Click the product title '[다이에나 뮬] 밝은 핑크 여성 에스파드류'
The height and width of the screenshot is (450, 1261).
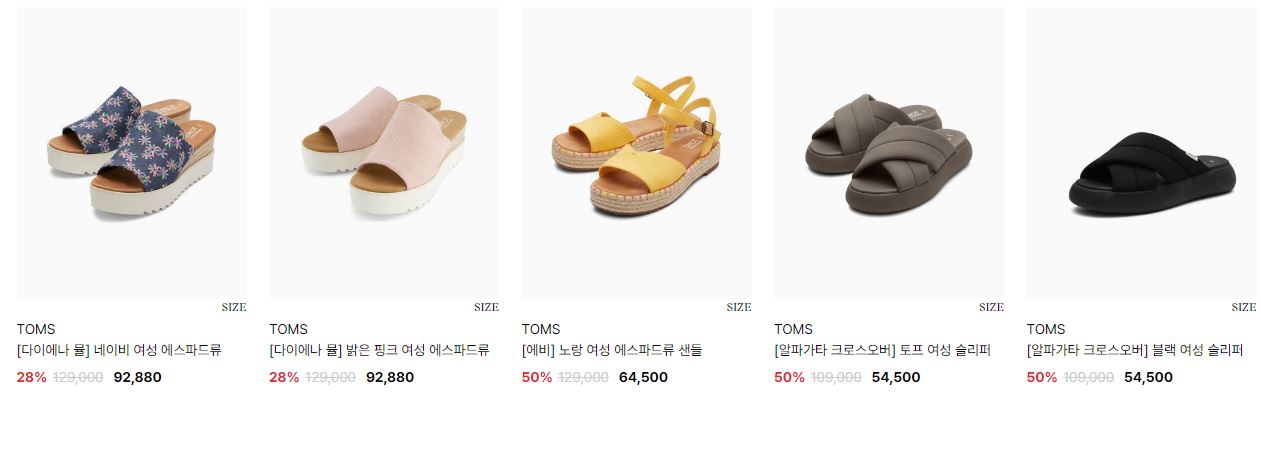pyautogui.click(x=379, y=351)
